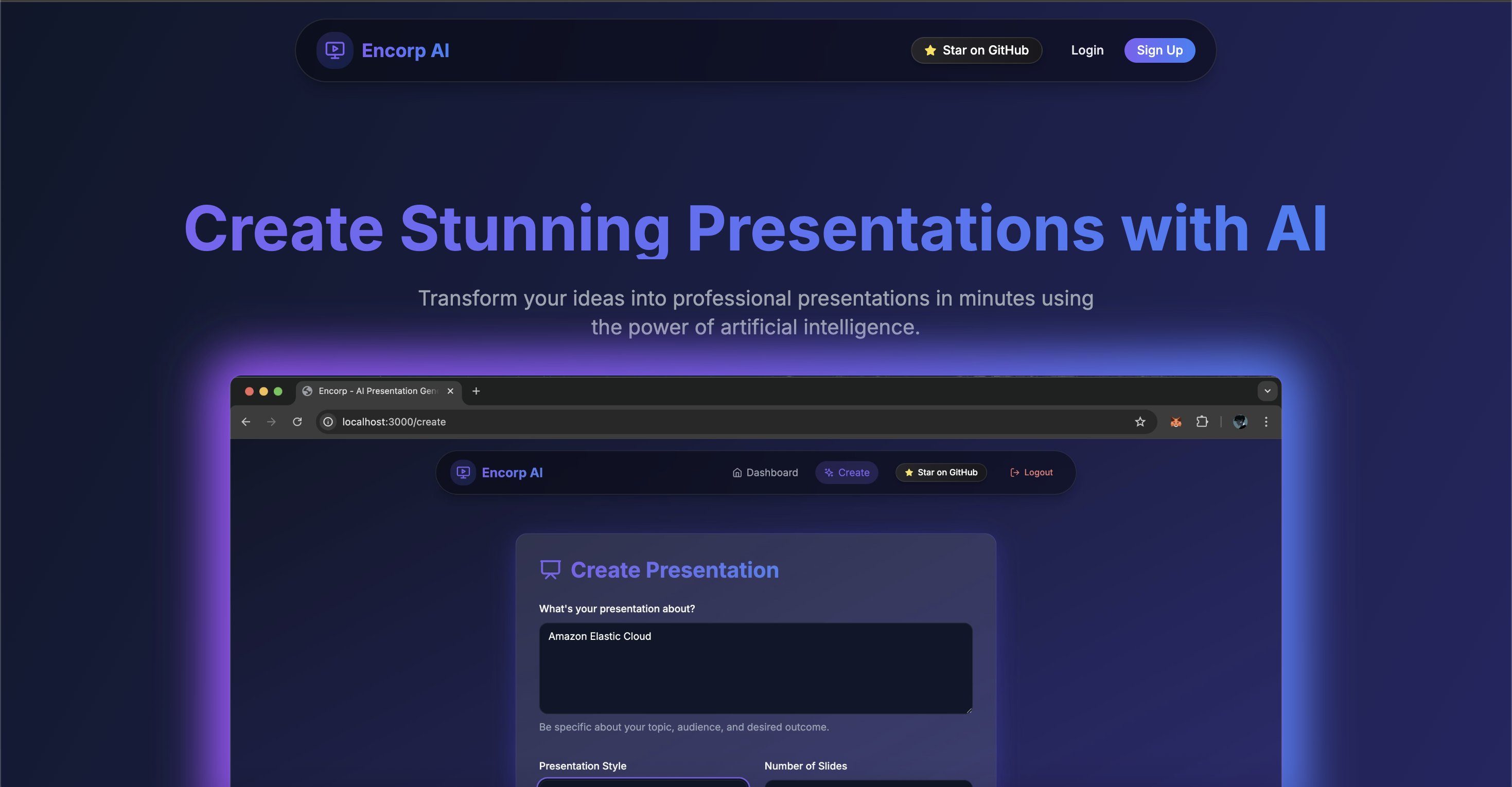Reload the page with the refresh icon
This screenshot has width=1512, height=787.
297,421
